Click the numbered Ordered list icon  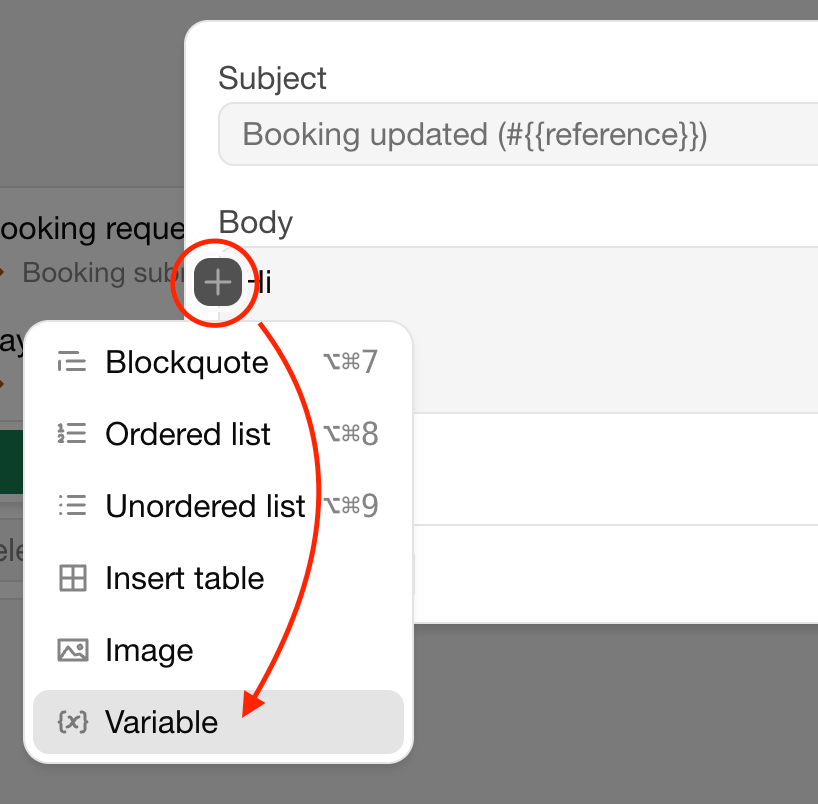pyautogui.click(x=72, y=434)
